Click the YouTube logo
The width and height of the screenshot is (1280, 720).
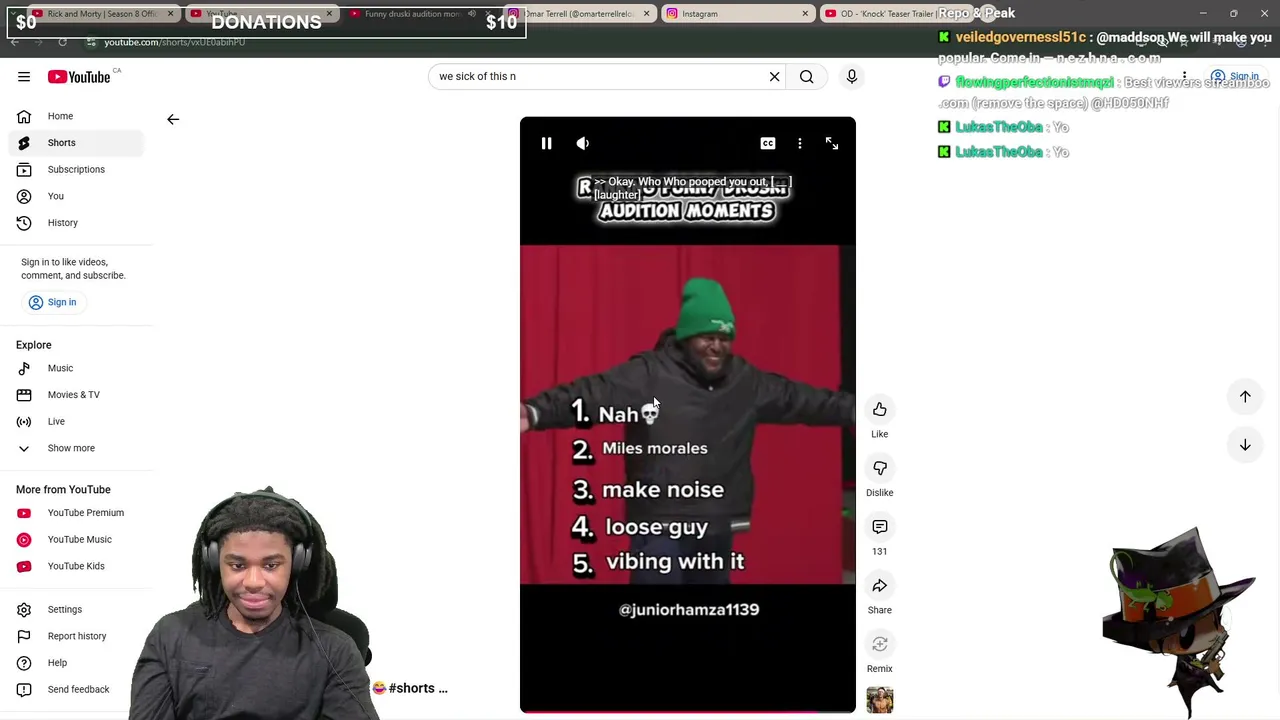(79, 76)
